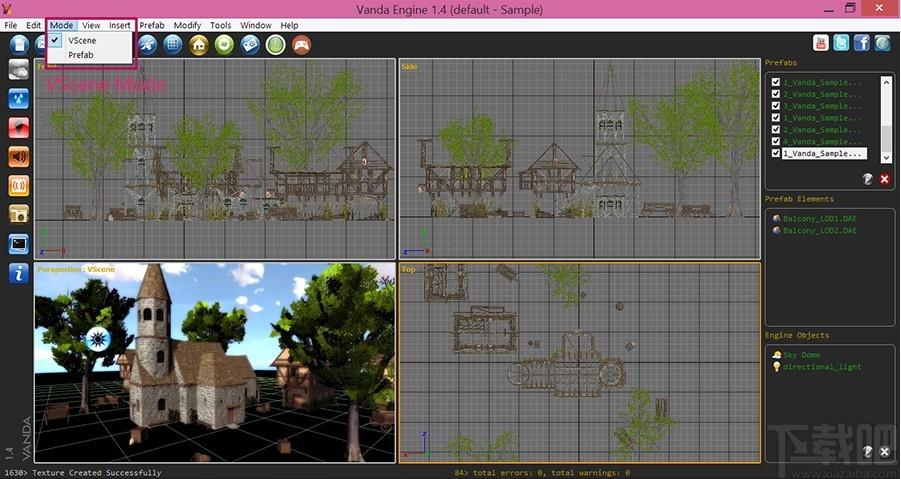Uncheck the 3_Vanda_Sample prefab checkbox
The image size is (901, 479).
[x=776, y=106]
